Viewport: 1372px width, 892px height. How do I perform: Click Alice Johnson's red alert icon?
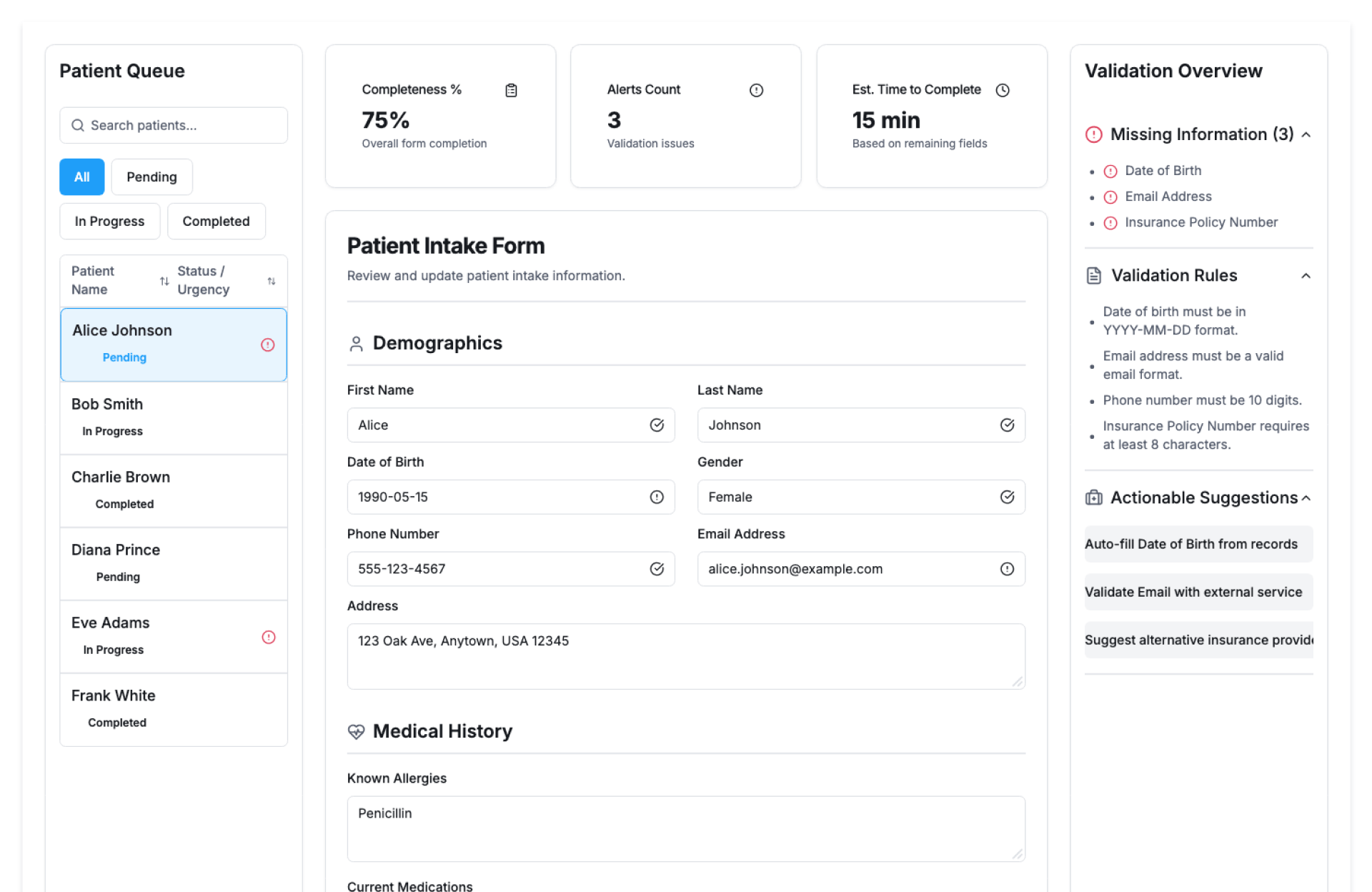(267, 345)
